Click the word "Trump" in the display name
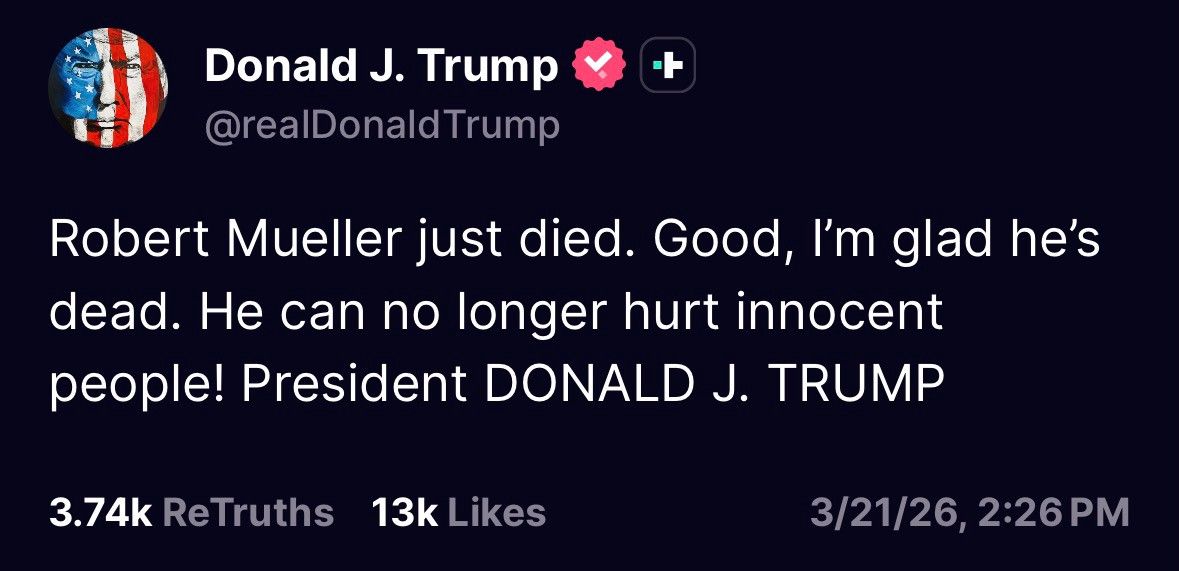Image resolution: width=1179 pixels, height=571 pixels. point(488,66)
